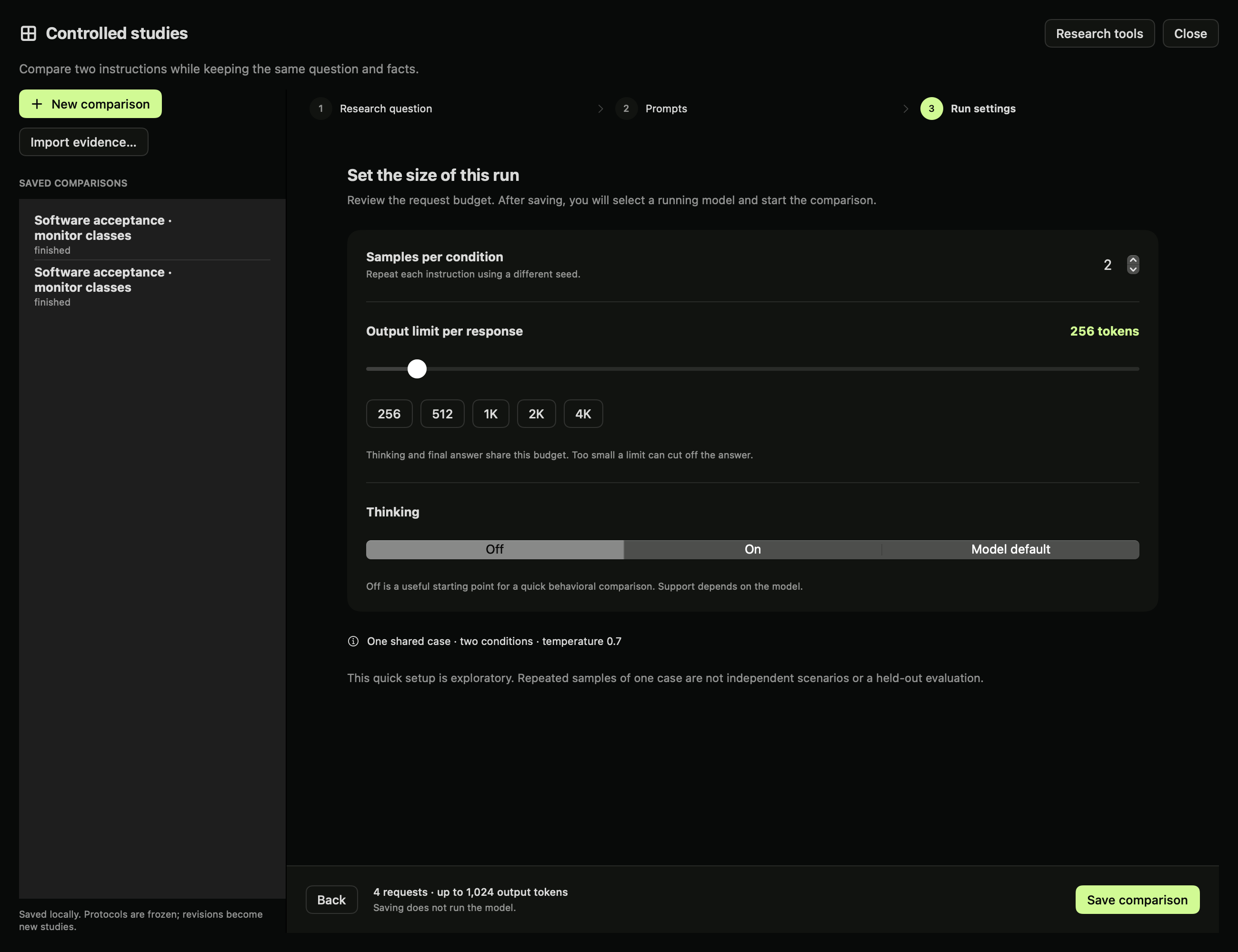Viewport: 1238px width, 952px height.
Task: Select the Run settings step
Action: [x=968, y=108]
